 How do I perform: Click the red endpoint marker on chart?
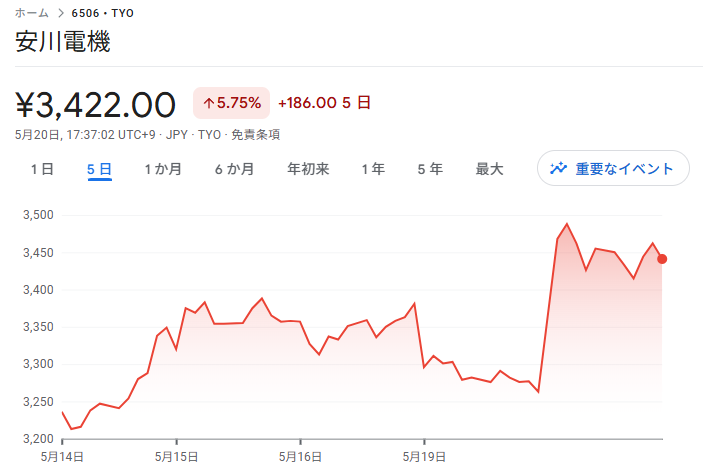pos(662,259)
